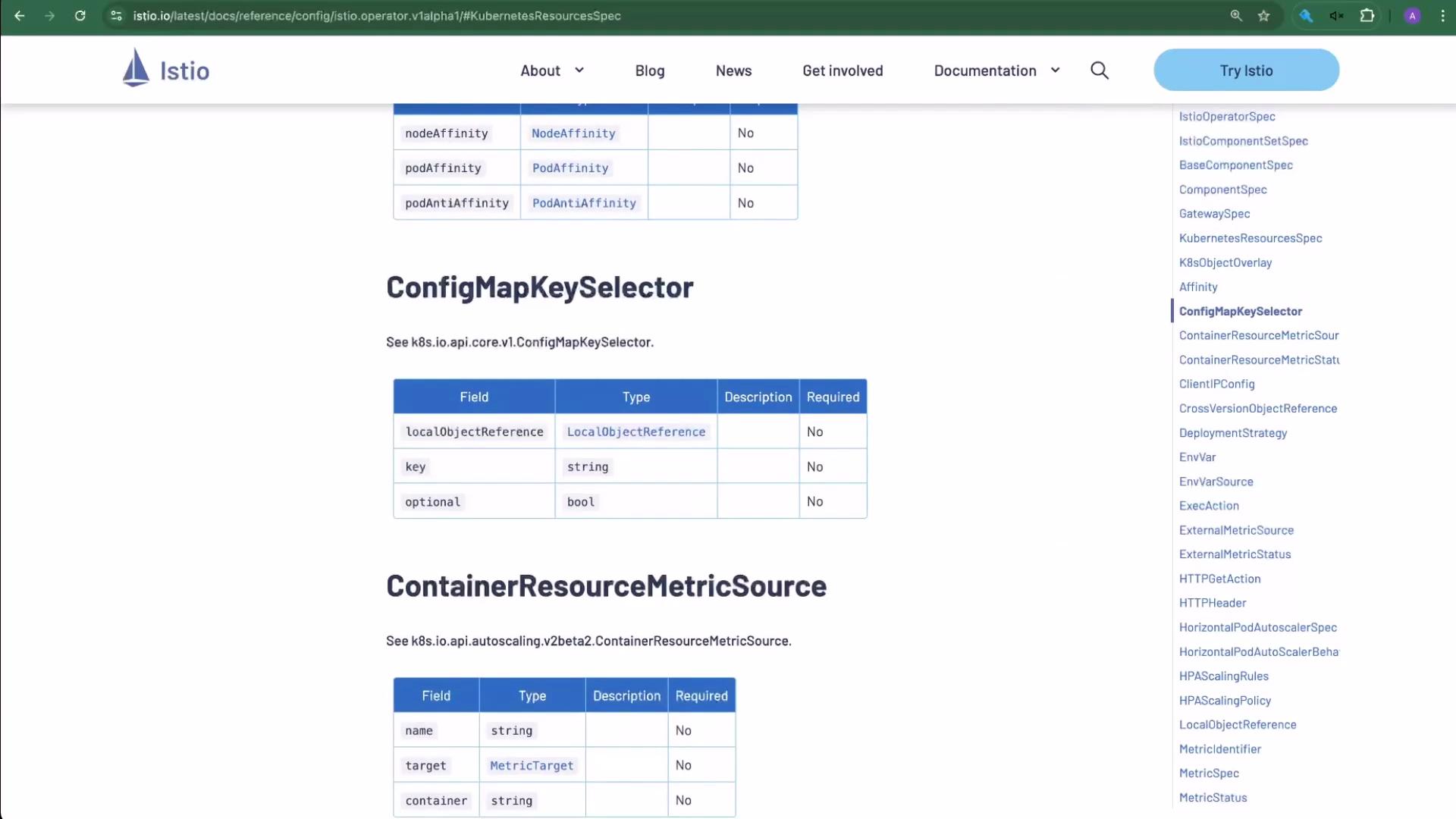Open the Extensions puzzle icon
This screenshot has height=819, width=1456.
[1367, 15]
